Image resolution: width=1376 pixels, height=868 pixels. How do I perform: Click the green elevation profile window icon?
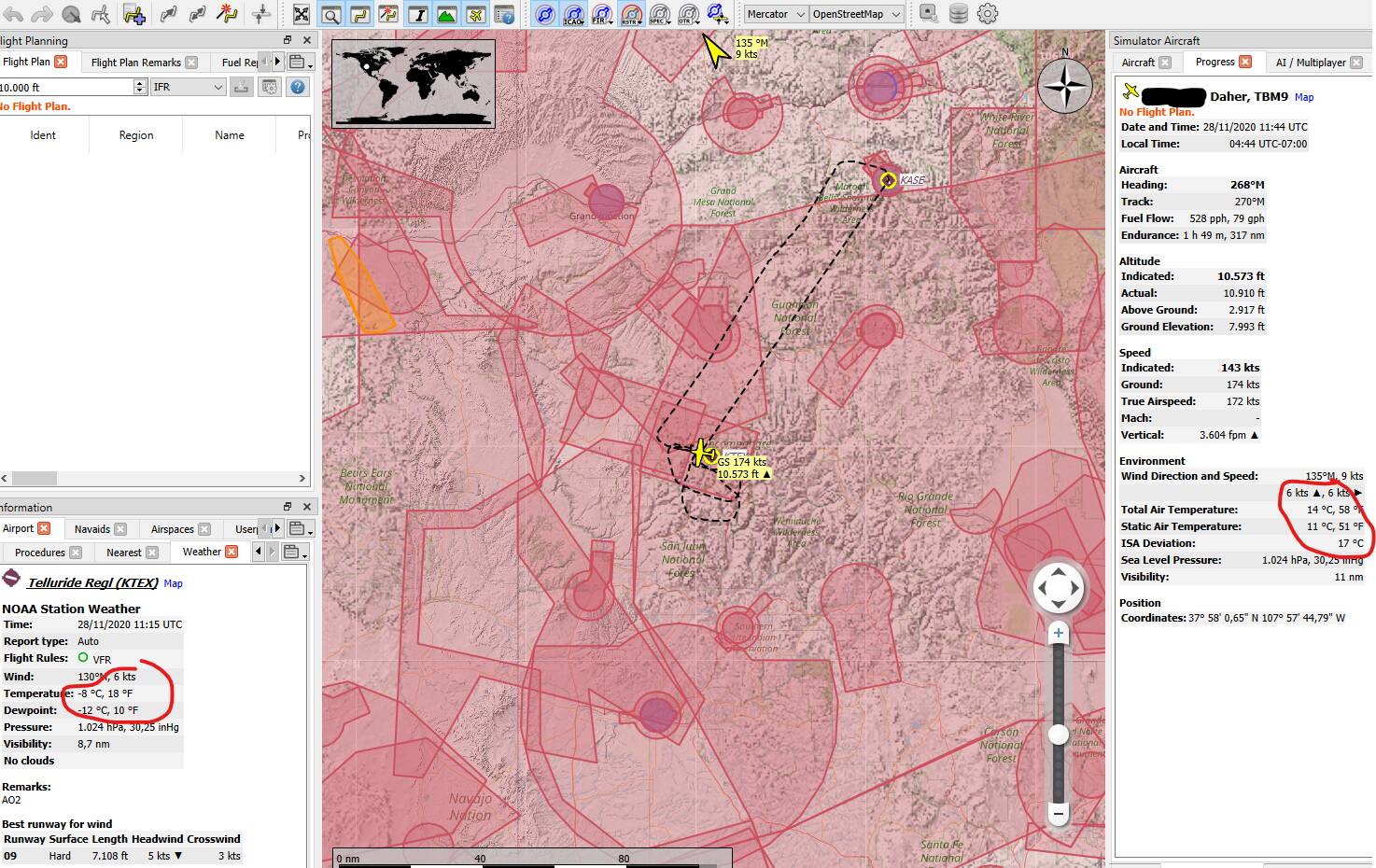446,15
